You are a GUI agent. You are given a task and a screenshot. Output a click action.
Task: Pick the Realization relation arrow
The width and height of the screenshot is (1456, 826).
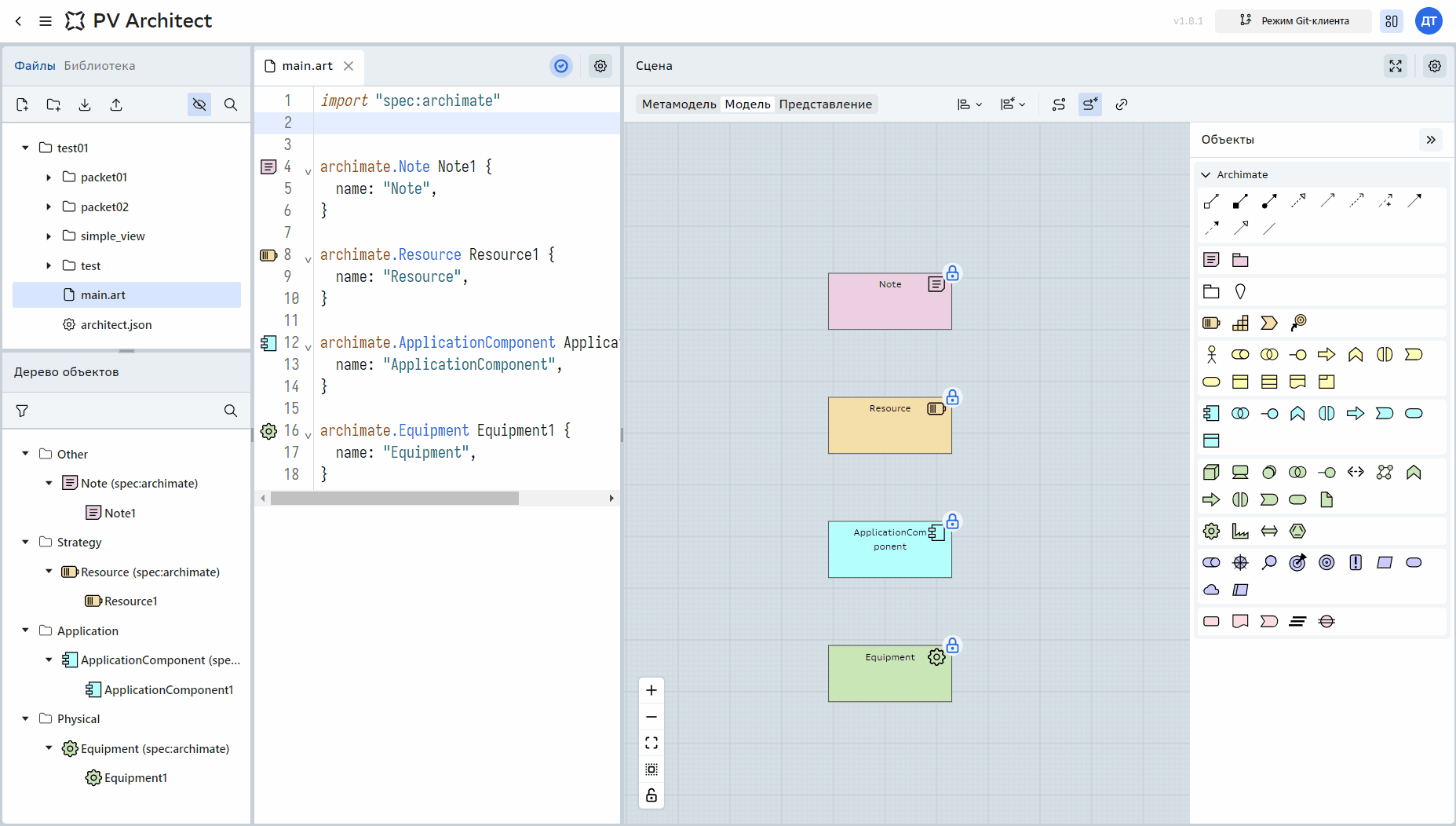pos(1298,202)
